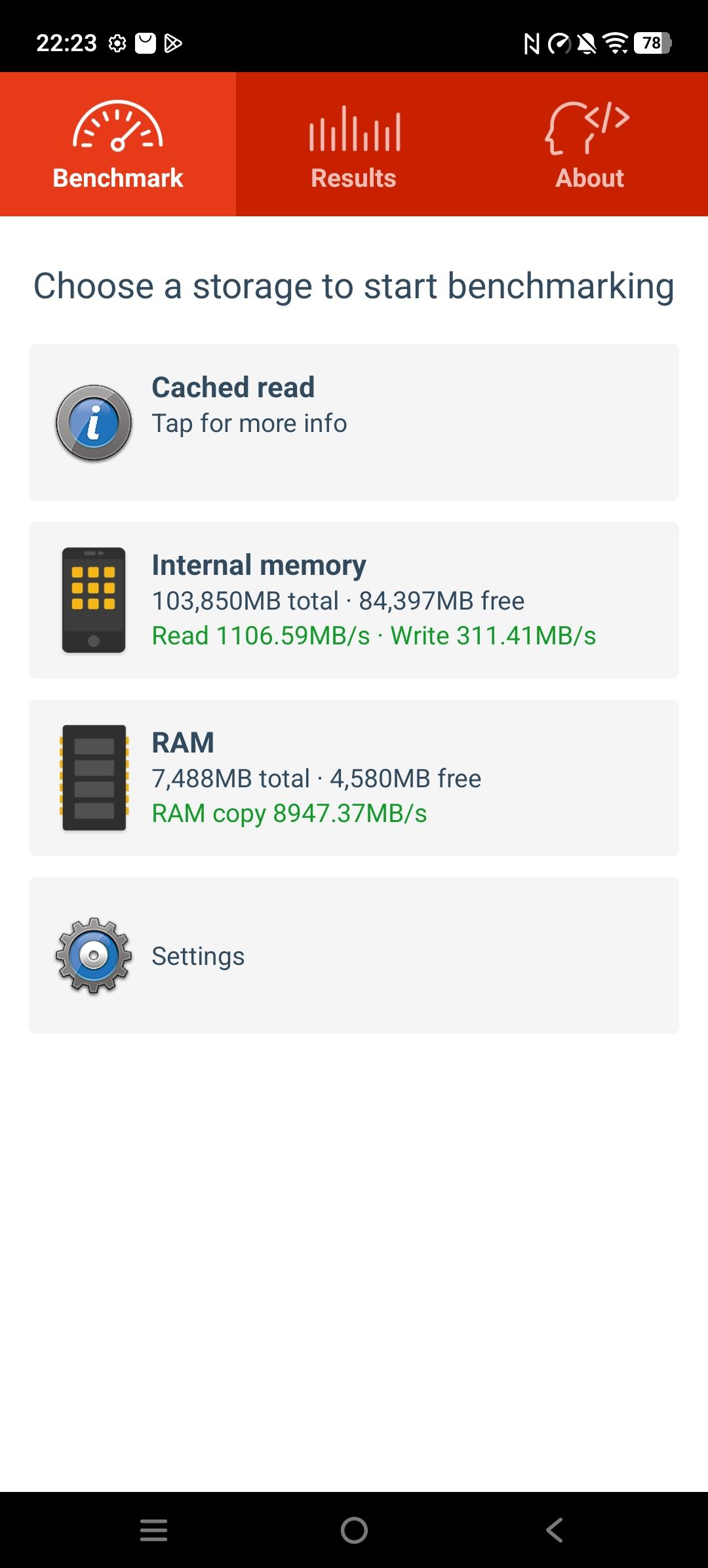
Task: Tap the About head-with-code icon
Action: coord(587,127)
